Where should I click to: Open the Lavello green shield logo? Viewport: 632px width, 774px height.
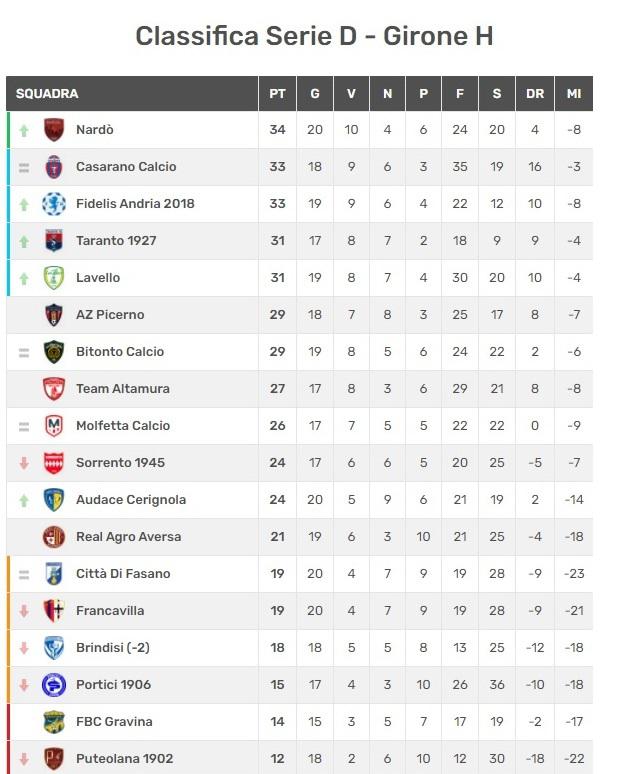[x=54, y=278]
